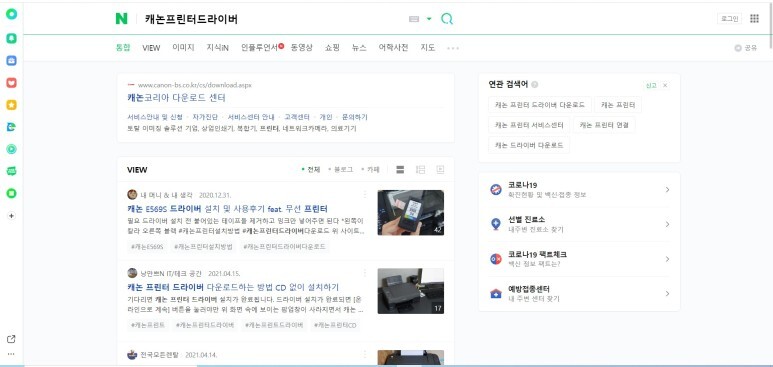This screenshot has width=773, height=367.
Task: Expand more search tabs with the ellipsis
Action: (x=453, y=48)
